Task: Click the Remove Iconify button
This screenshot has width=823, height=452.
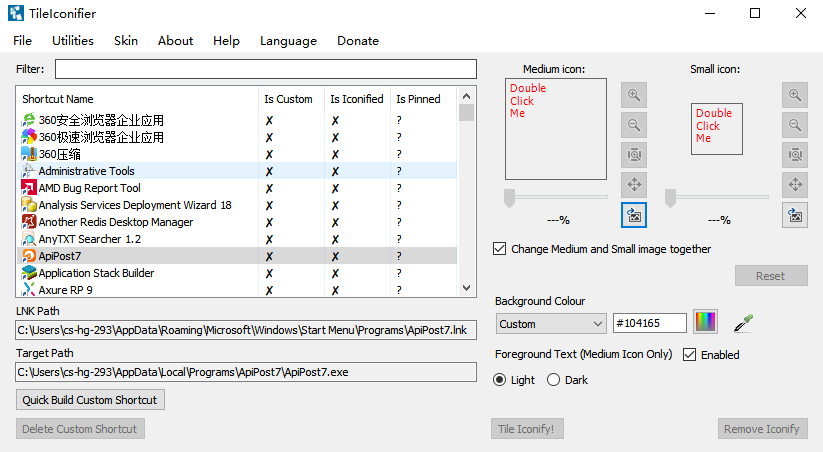Action: pyautogui.click(x=763, y=429)
